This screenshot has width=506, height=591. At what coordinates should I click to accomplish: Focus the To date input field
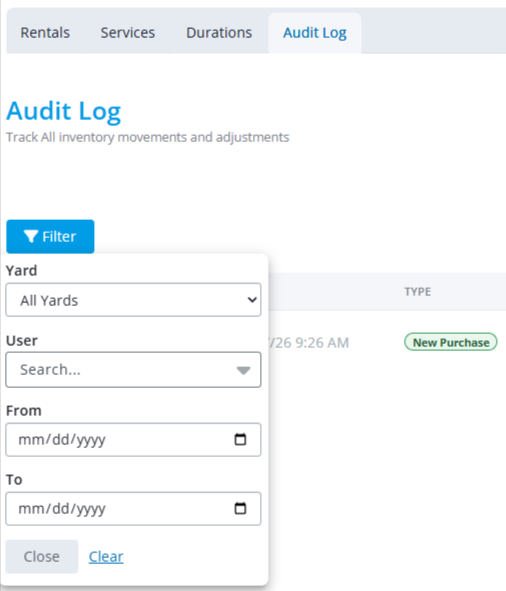point(133,508)
